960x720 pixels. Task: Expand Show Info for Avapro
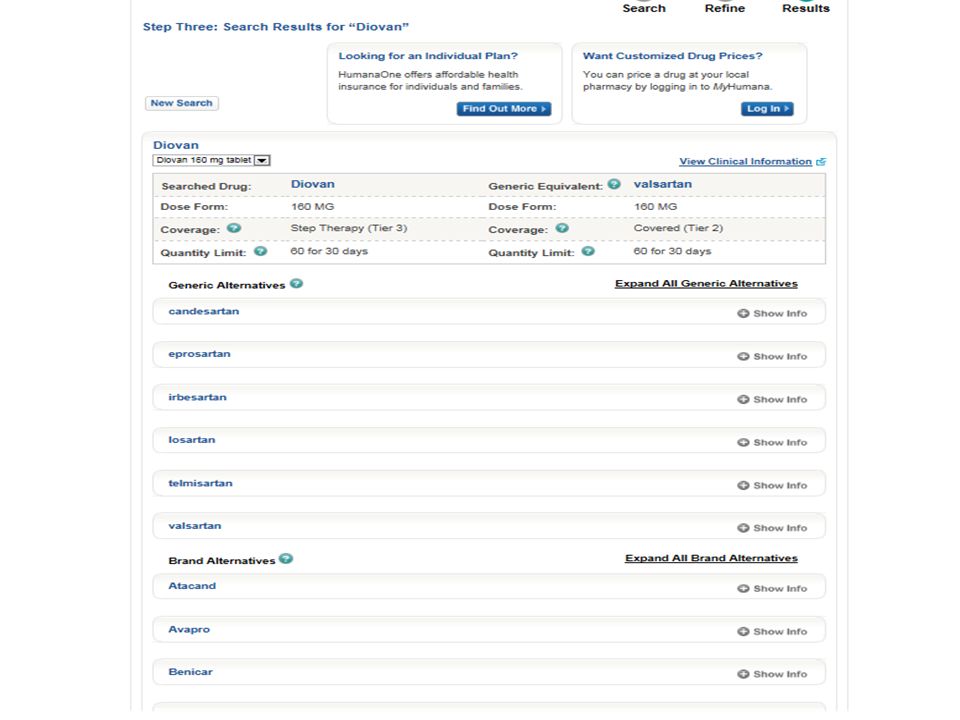click(x=772, y=631)
